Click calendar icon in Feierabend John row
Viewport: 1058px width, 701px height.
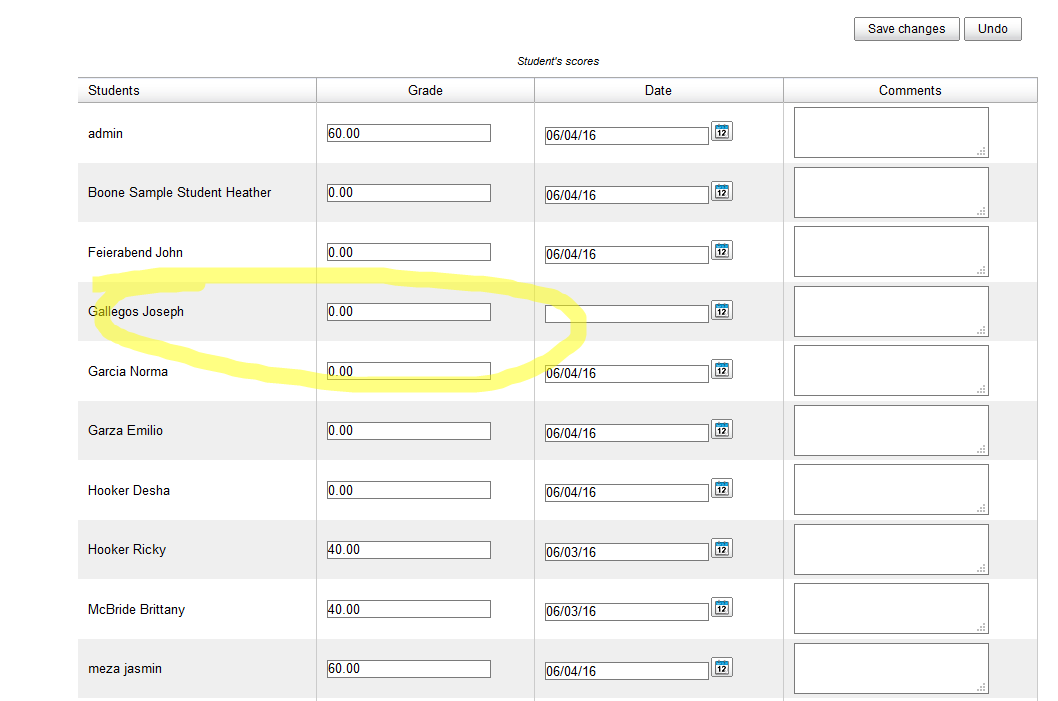tap(722, 250)
